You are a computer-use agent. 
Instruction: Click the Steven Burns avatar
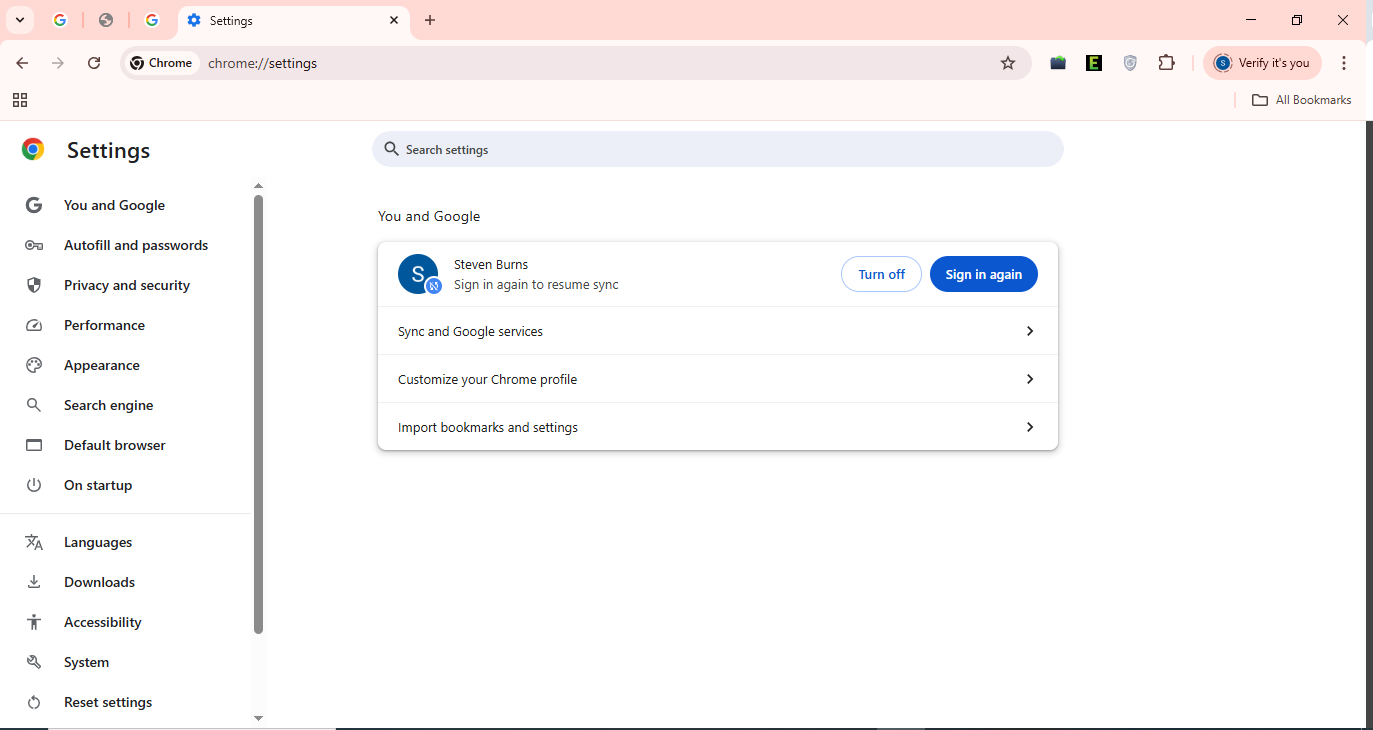pyautogui.click(x=418, y=274)
